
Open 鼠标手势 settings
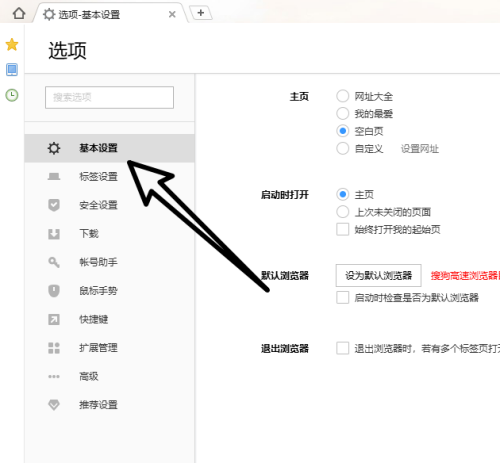[x=110, y=291]
